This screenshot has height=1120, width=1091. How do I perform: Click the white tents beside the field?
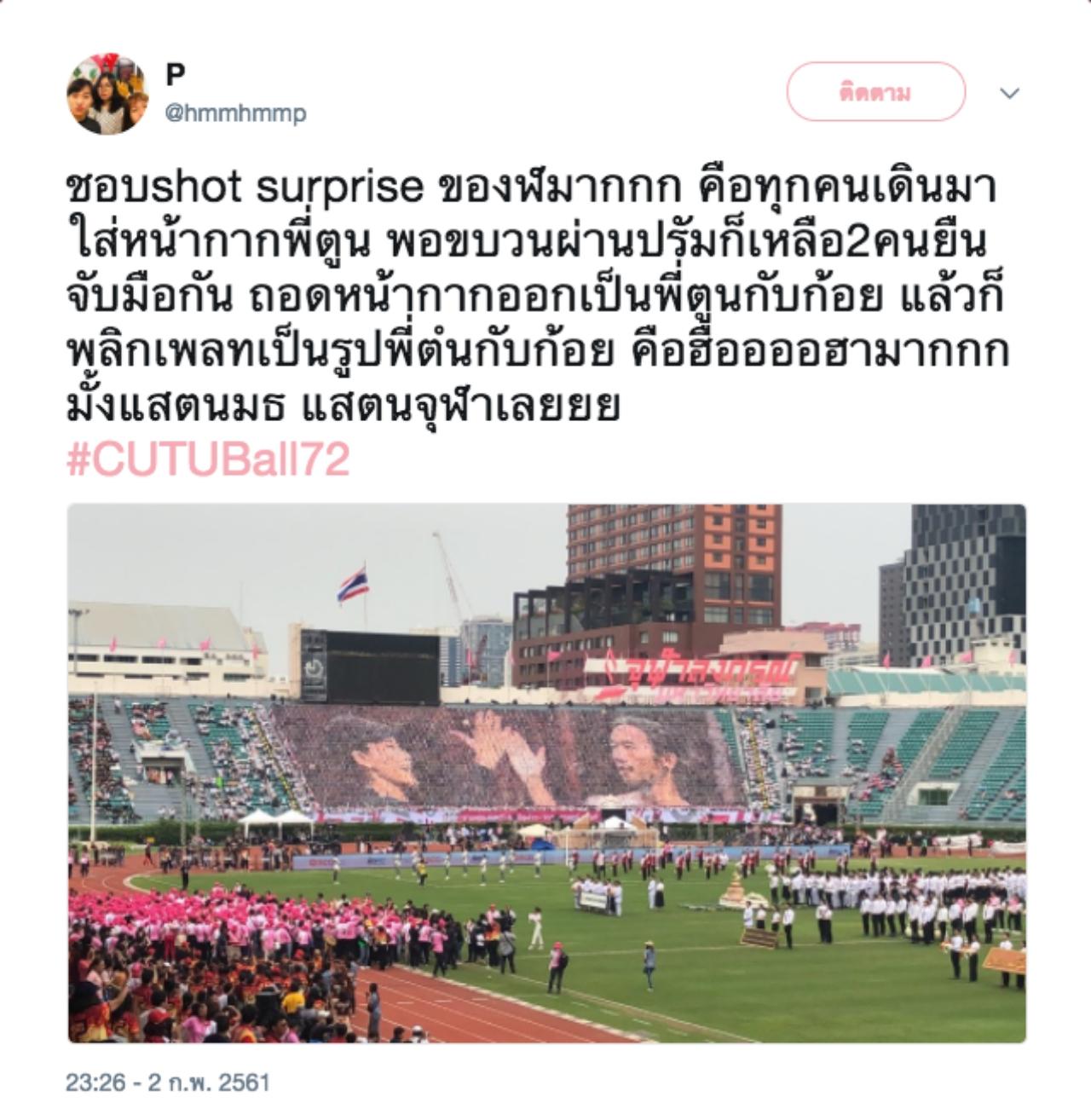tap(278, 823)
